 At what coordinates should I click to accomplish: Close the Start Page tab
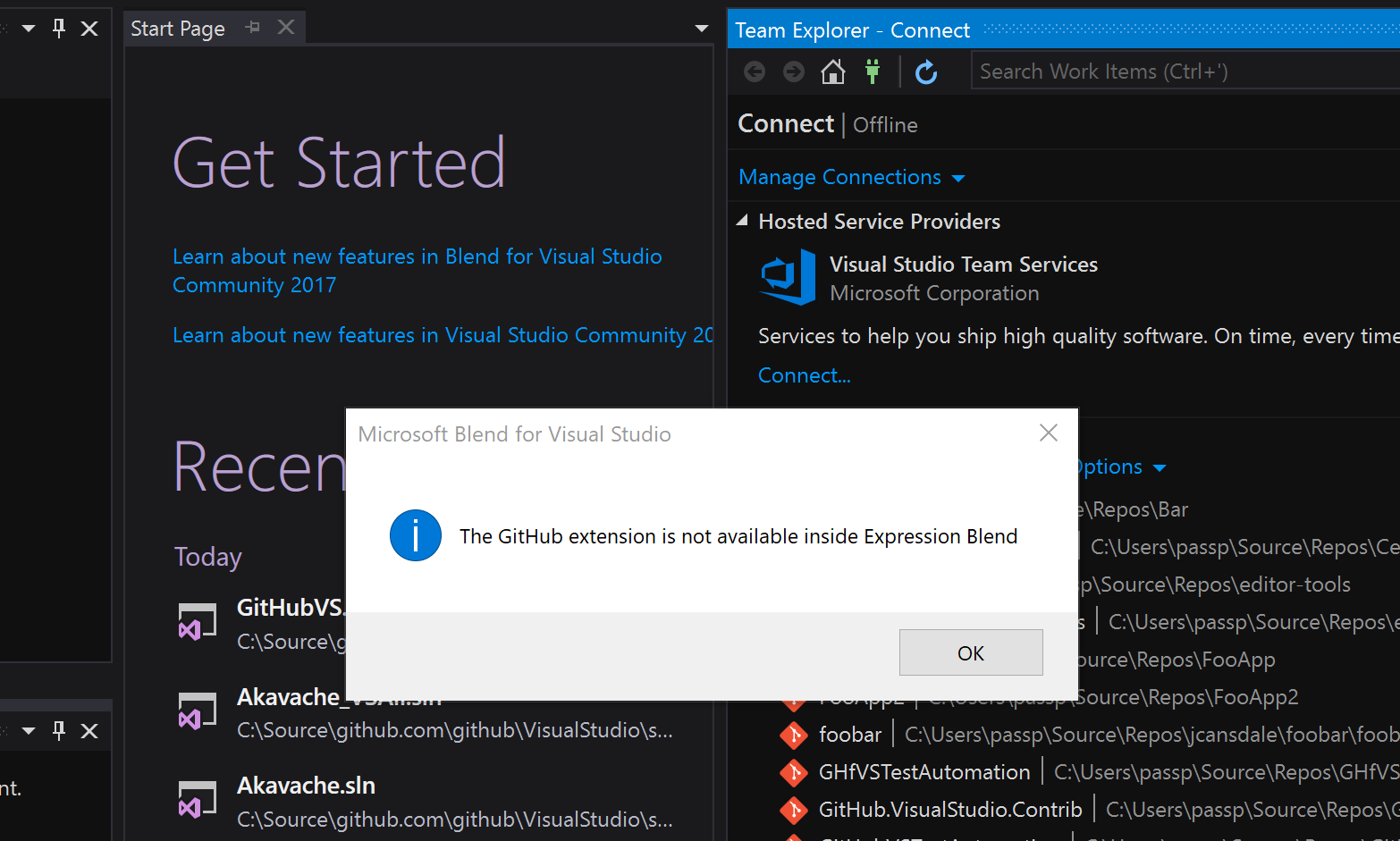tap(286, 28)
